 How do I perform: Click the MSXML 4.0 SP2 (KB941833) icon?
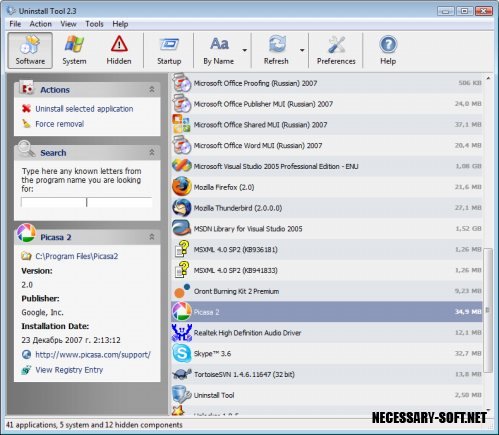point(182,270)
